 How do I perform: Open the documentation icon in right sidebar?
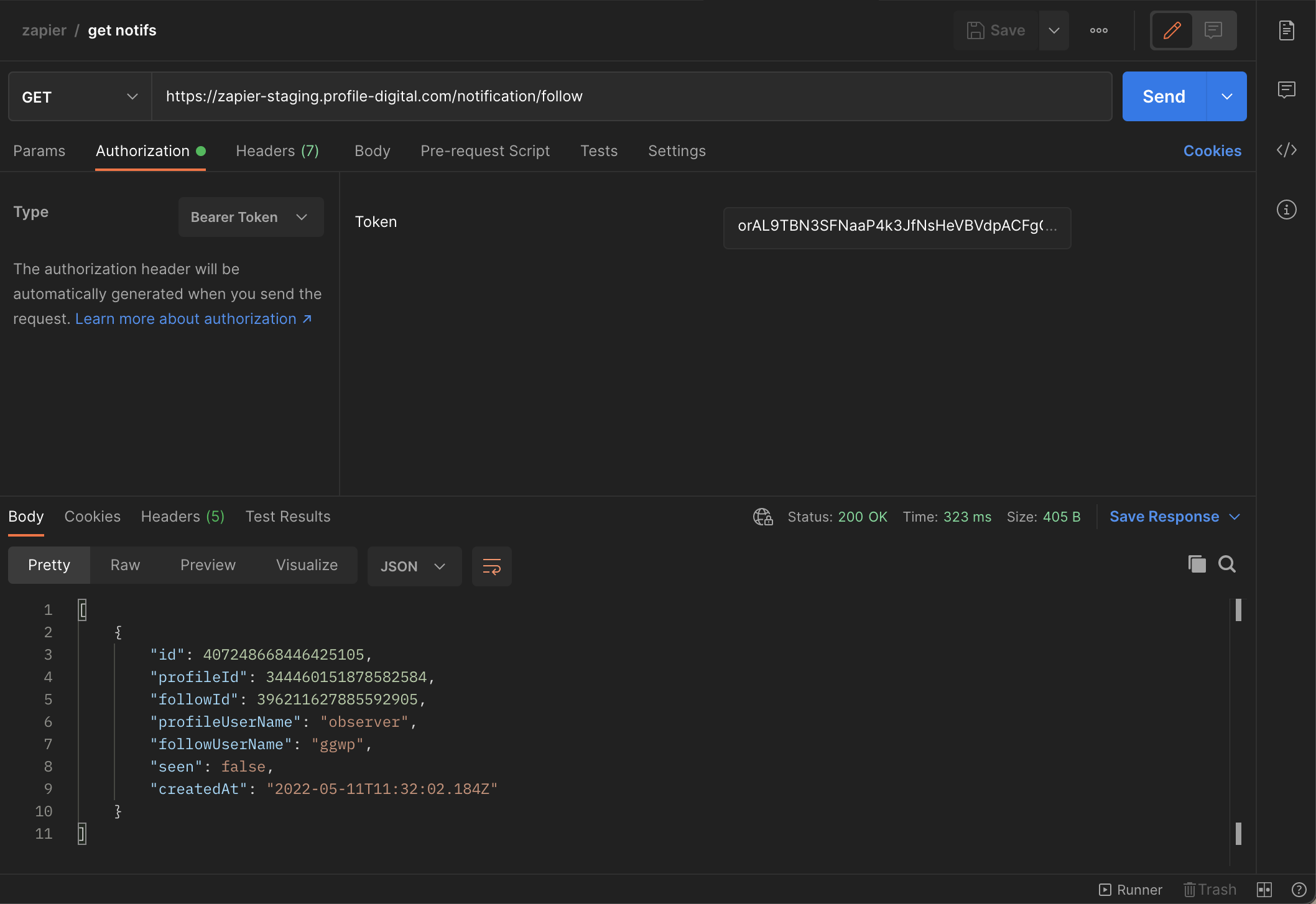1286,30
